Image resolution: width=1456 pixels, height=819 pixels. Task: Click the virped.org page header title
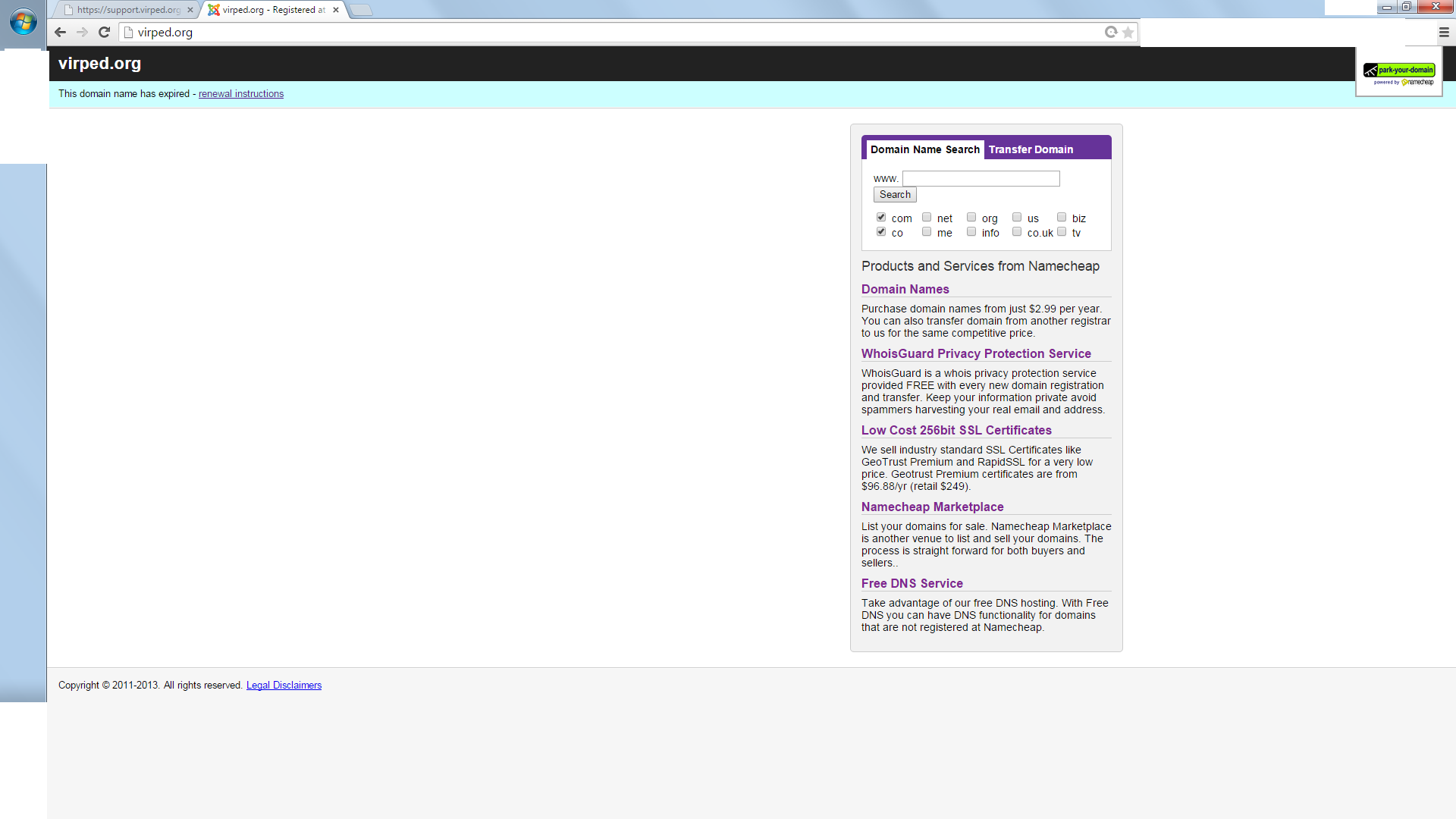click(99, 64)
